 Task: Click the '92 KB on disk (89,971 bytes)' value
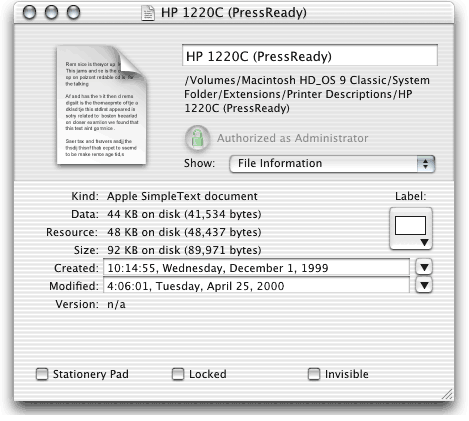tap(184, 250)
